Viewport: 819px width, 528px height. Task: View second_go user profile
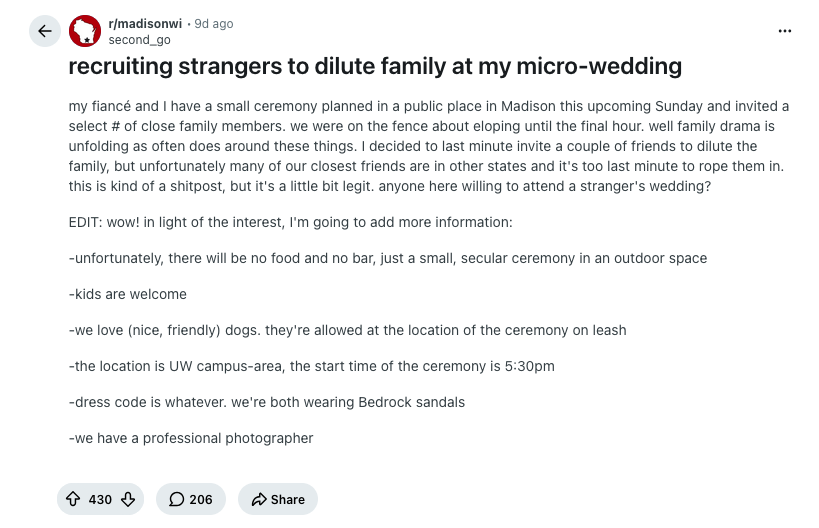(x=139, y=40)
